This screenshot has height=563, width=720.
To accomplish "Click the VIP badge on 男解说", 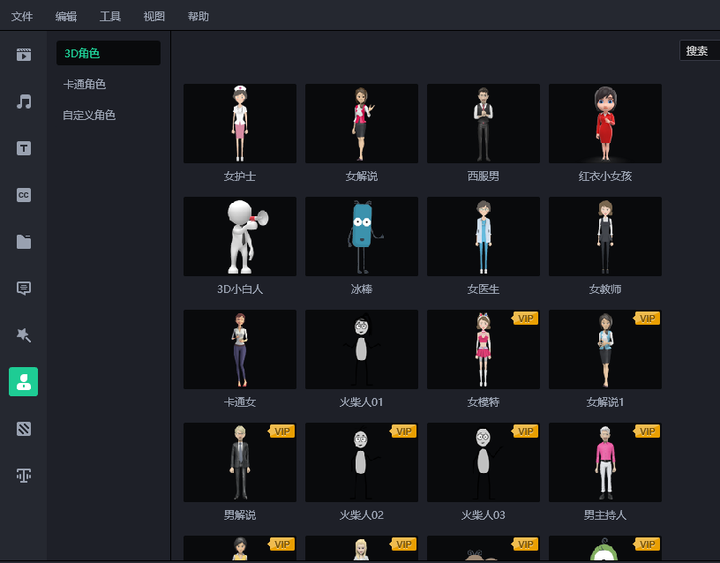I will [282, 431].
